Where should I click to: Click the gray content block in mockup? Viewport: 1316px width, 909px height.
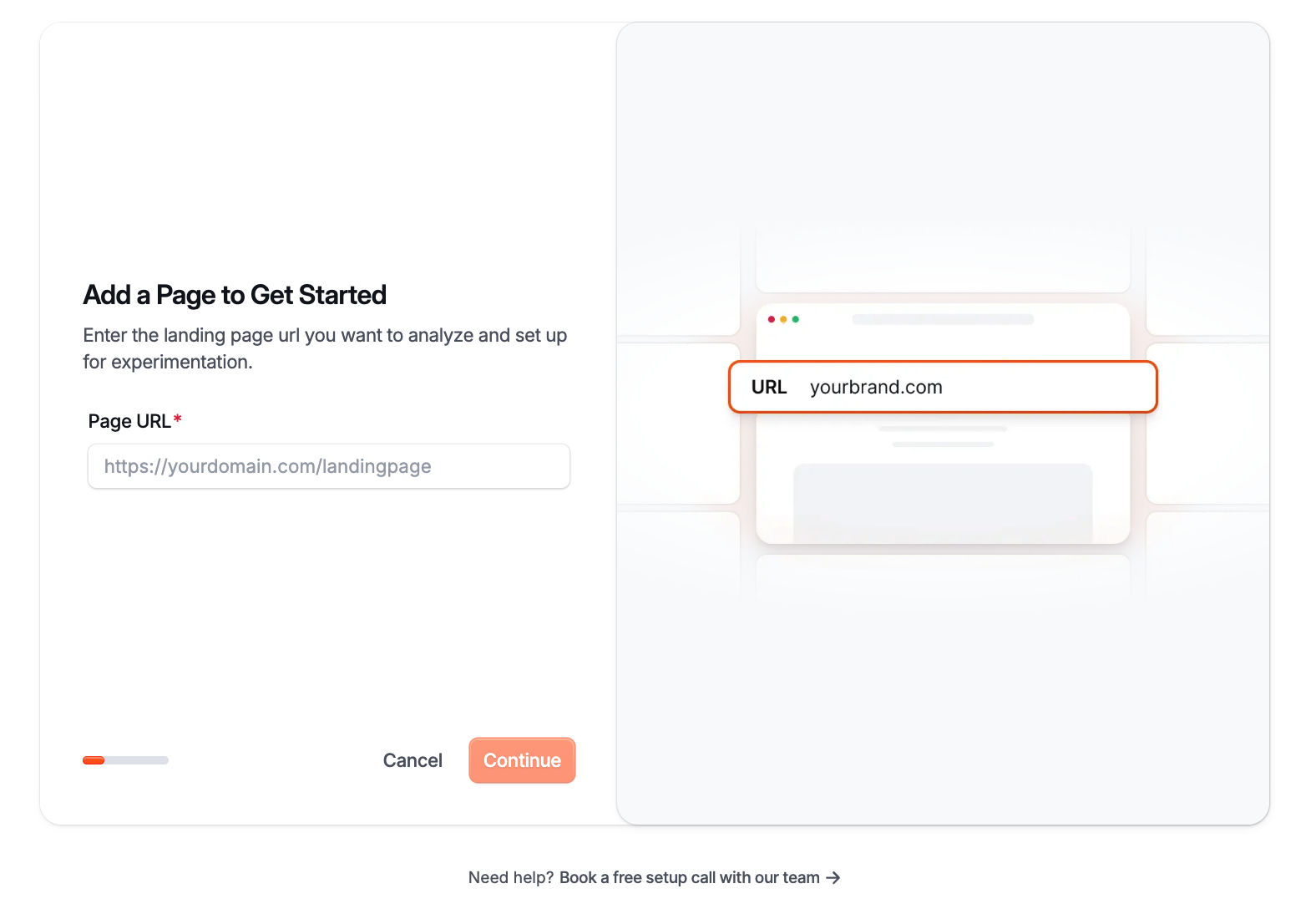click(943, 501)
